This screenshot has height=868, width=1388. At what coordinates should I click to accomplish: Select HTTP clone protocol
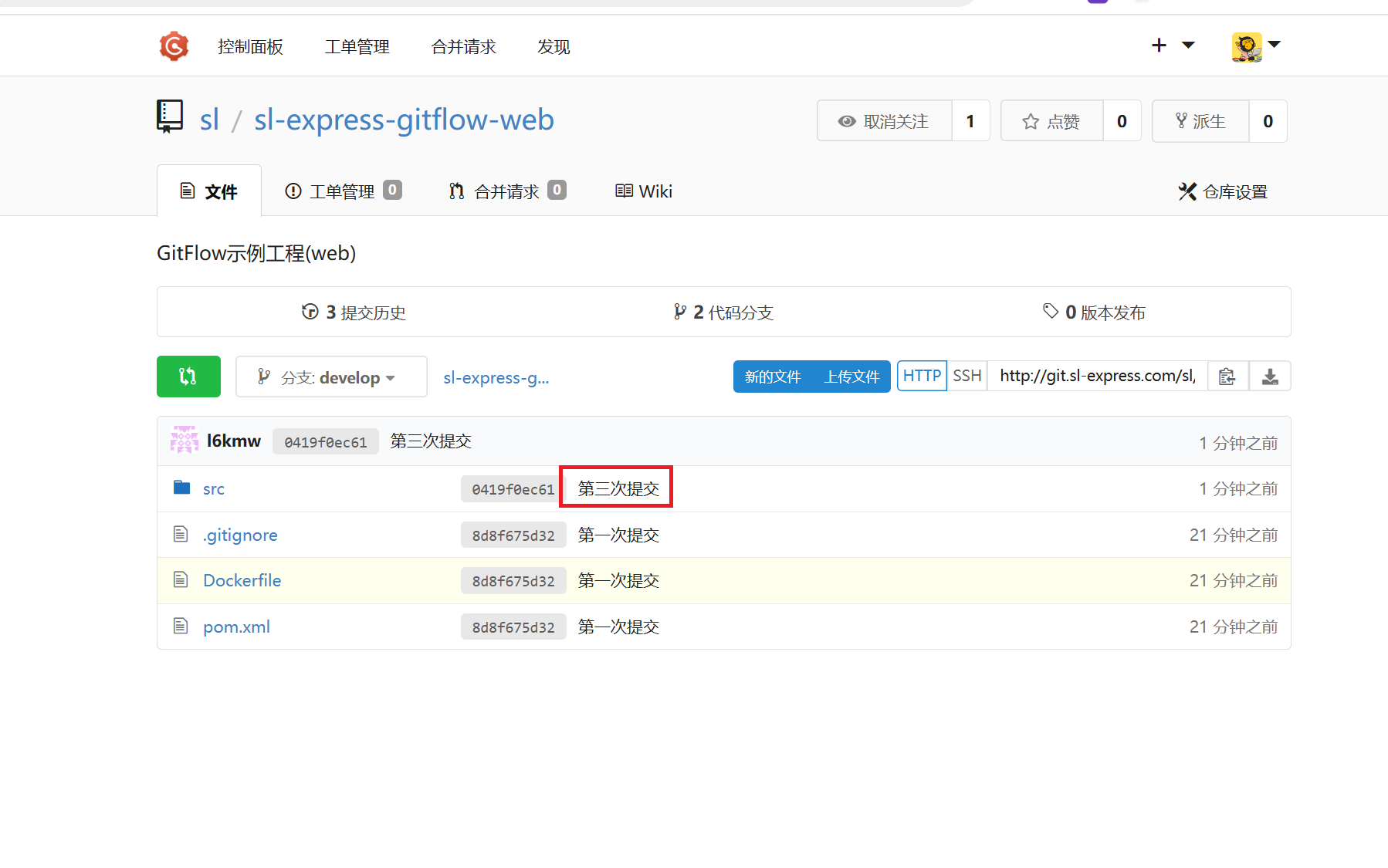922,376
